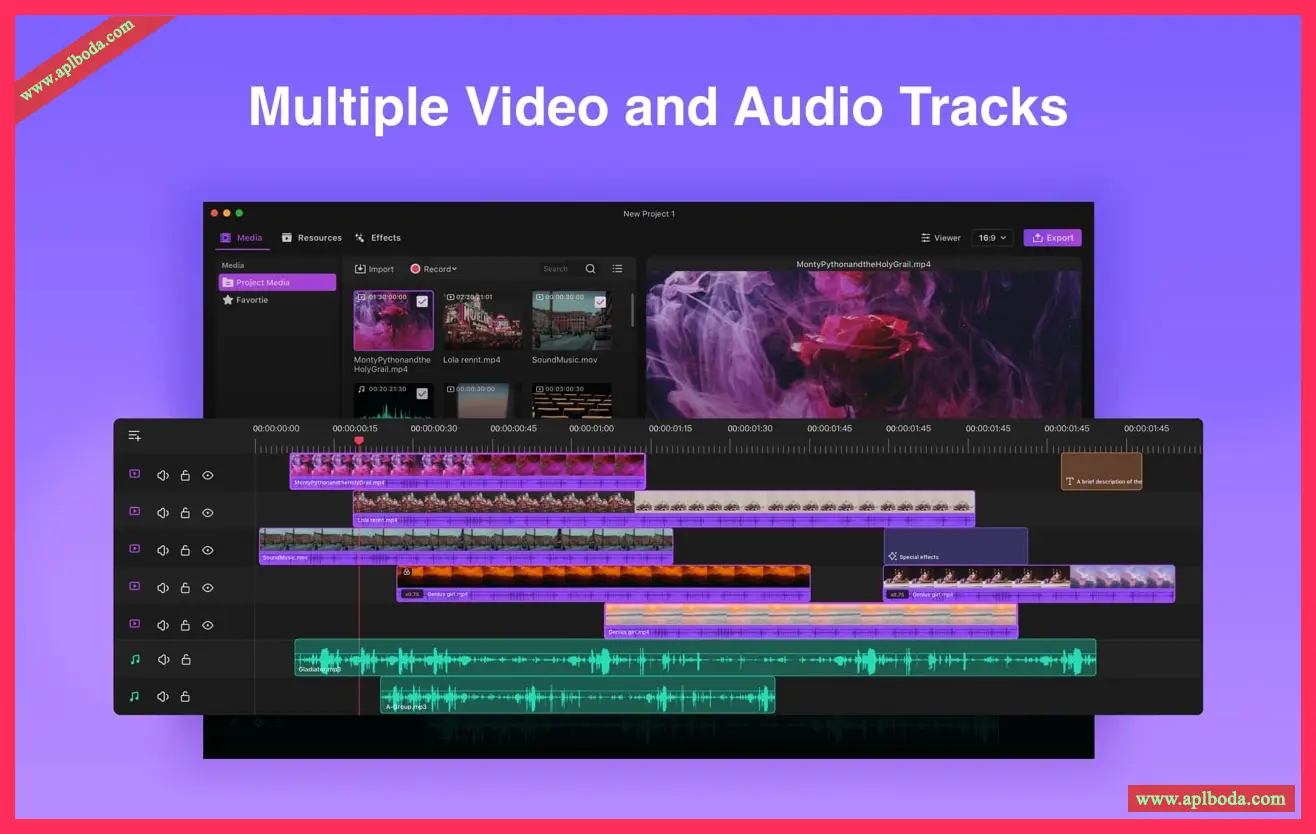Viewport: 1316px width, 834px height.
Task: Click the music note icon on Gladiator.mp3 track
Action: point(135,659)
